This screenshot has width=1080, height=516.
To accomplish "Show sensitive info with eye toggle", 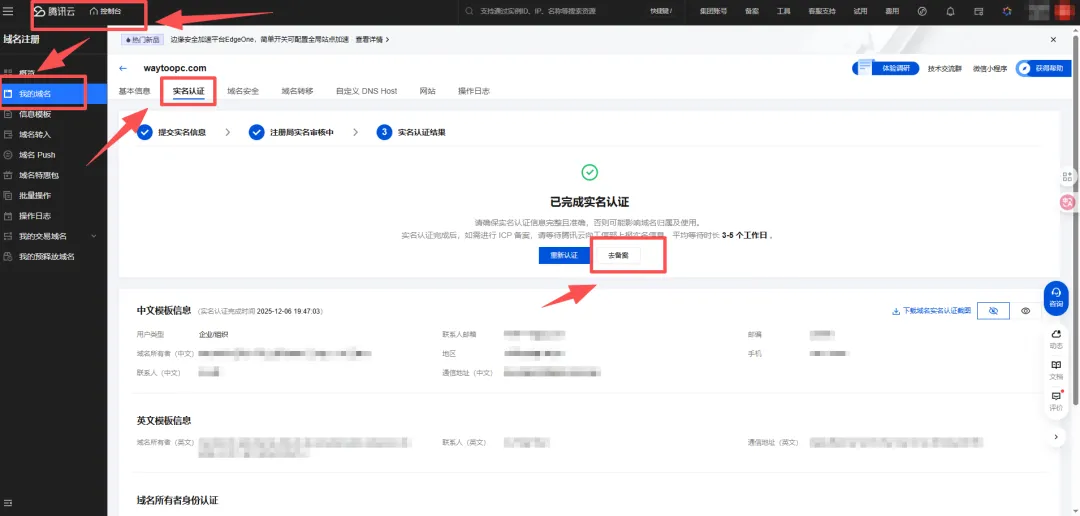I will click(x=1026, y=311).
